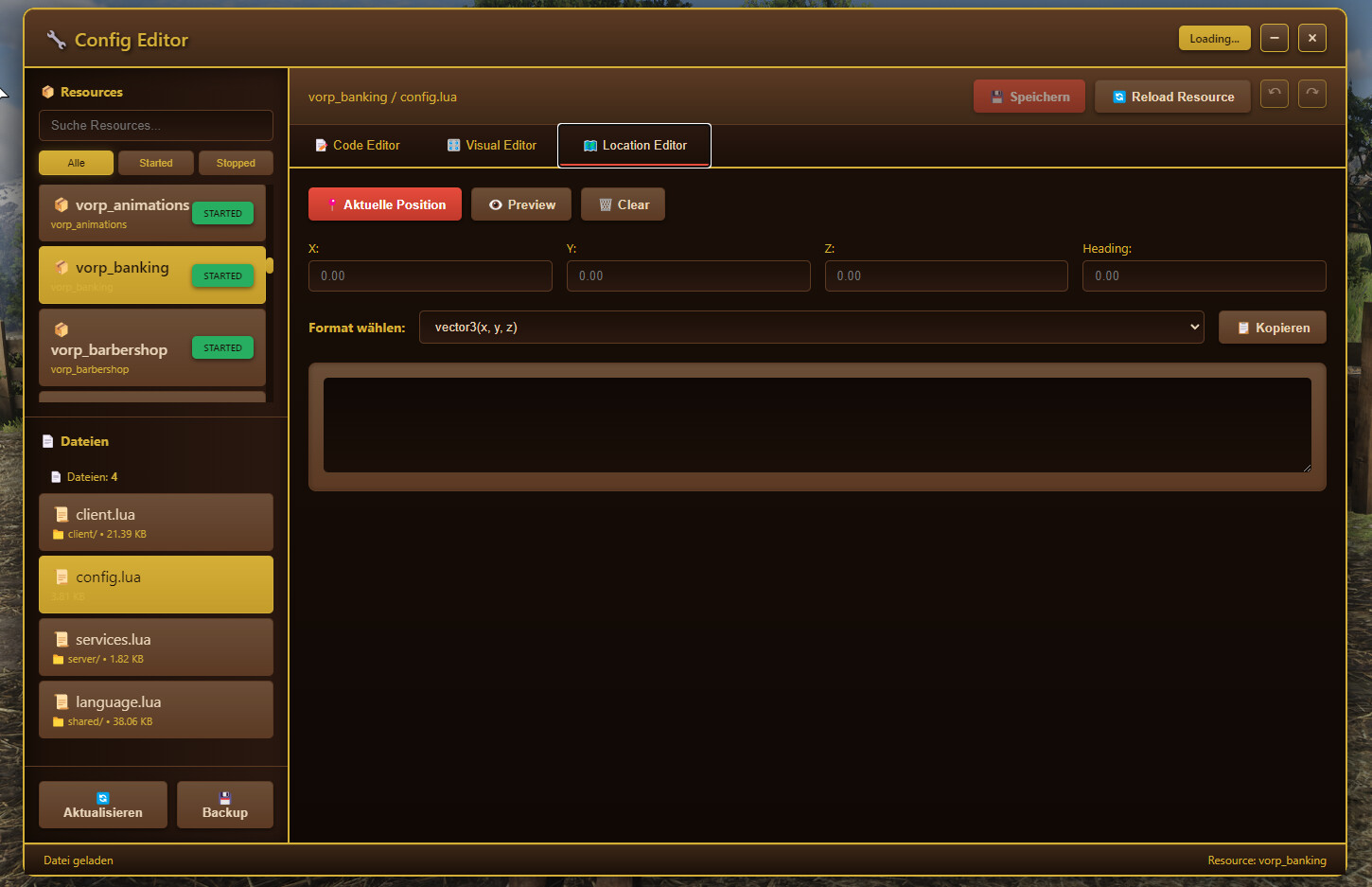
Task: Click the package icon beside vorp_animations
Action: point(61,204)
